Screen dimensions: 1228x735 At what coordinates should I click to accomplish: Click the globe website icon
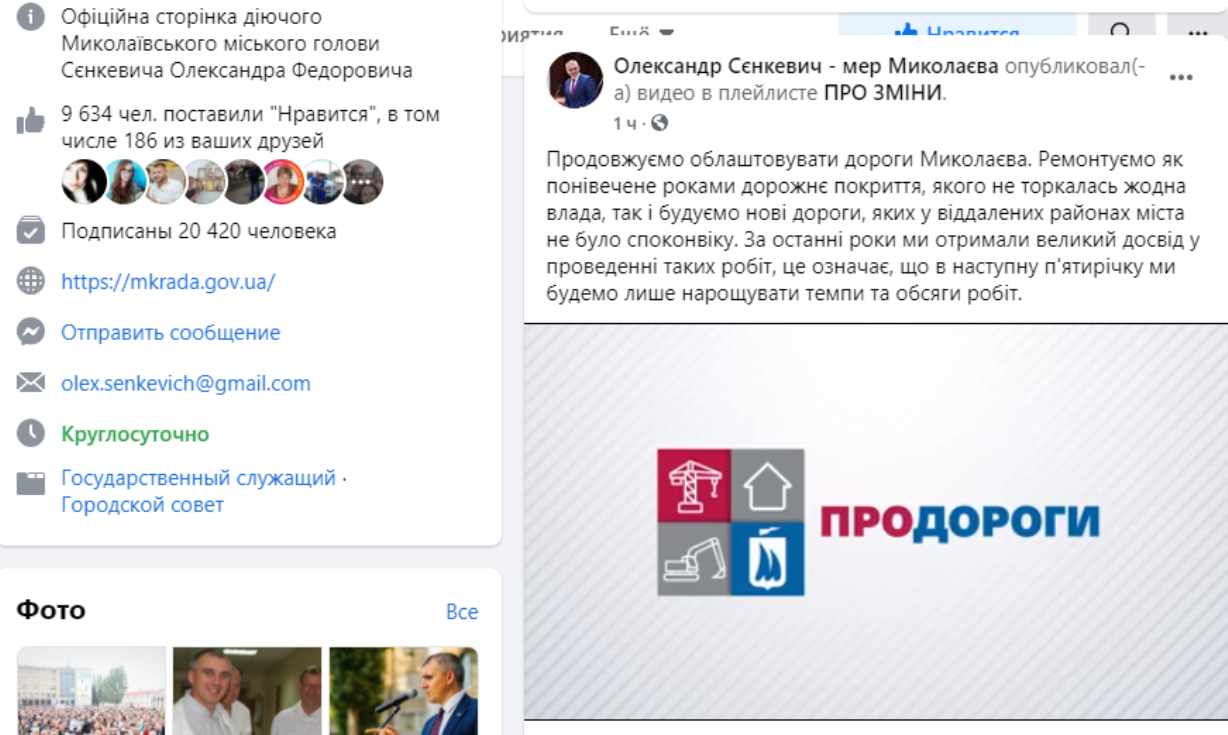[31, 282]
